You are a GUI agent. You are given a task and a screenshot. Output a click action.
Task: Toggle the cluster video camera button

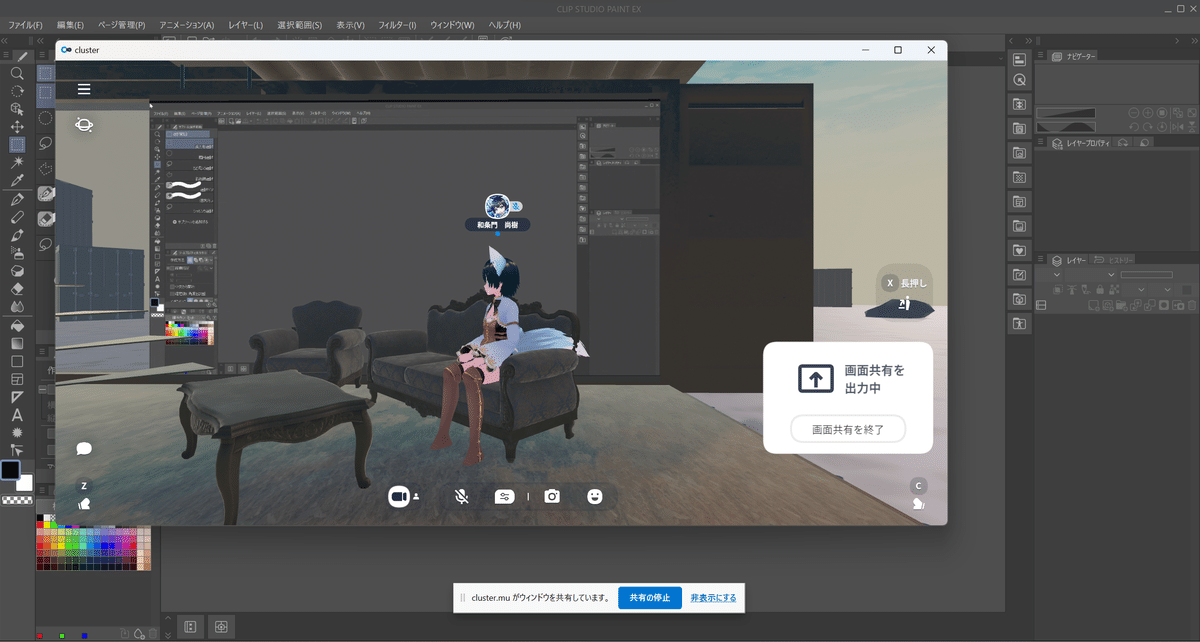[x=399, y=496]
